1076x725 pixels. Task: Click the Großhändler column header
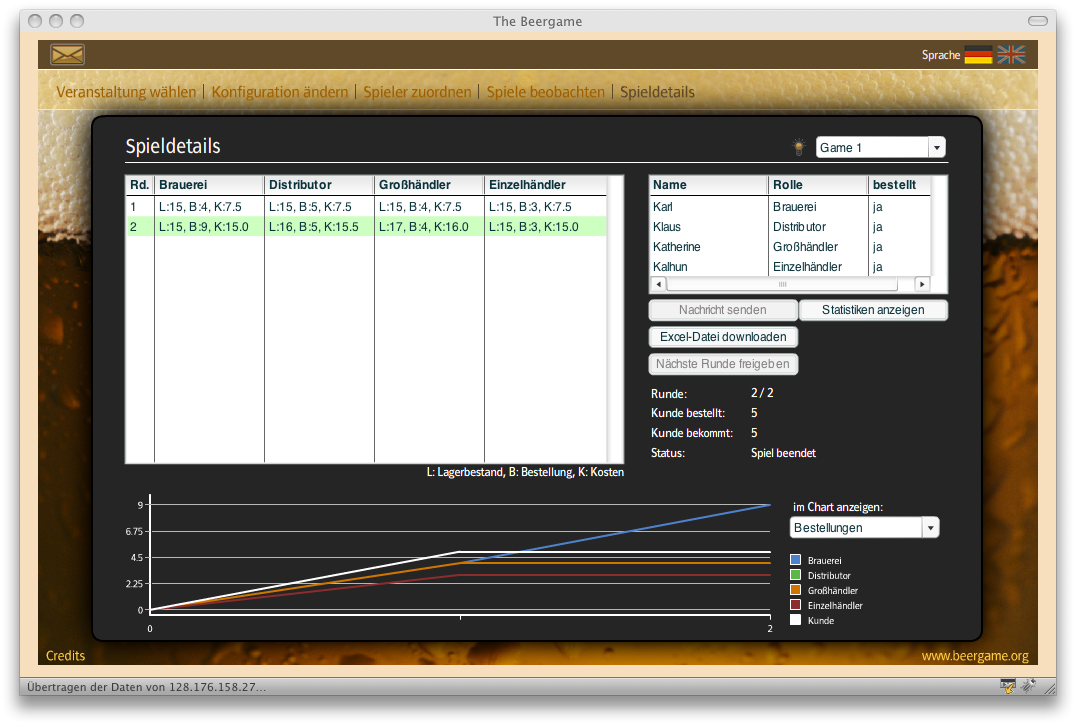click(429, 185)
